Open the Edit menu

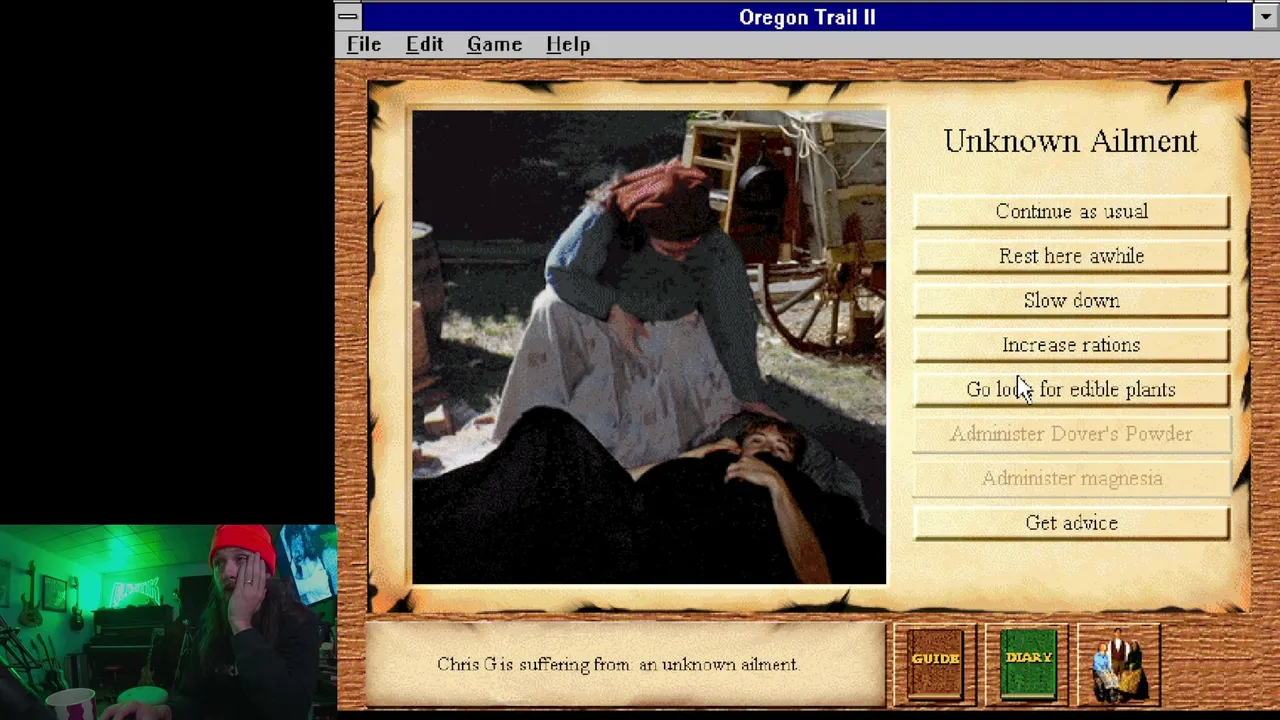(x=424, y=45)
